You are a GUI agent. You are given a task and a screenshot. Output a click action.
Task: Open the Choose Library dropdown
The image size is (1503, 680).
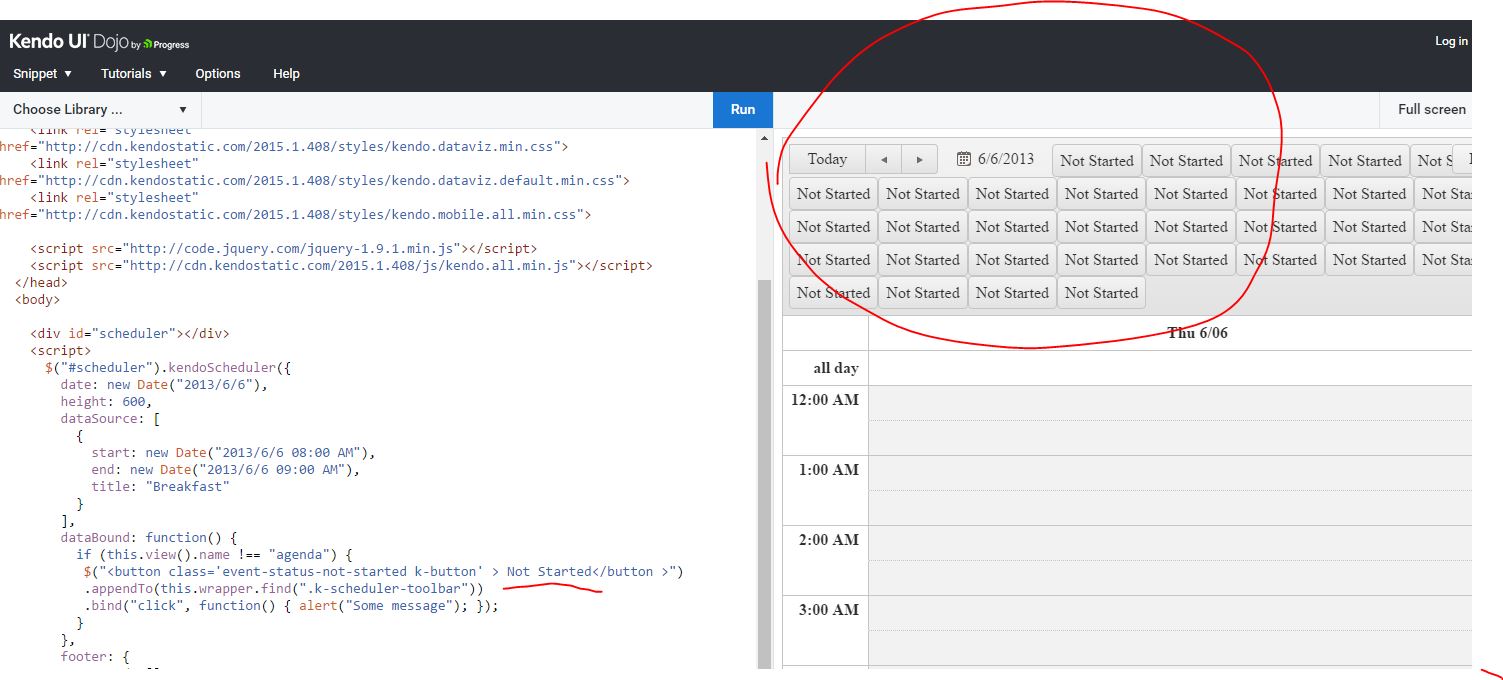100,109
